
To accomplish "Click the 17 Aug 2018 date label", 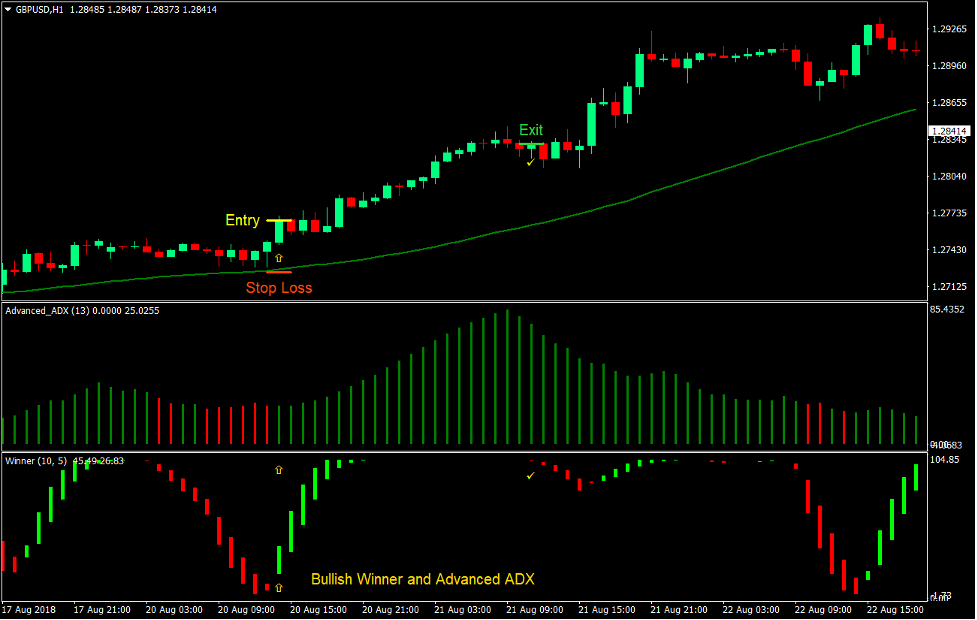I will [x=28, y=608].
